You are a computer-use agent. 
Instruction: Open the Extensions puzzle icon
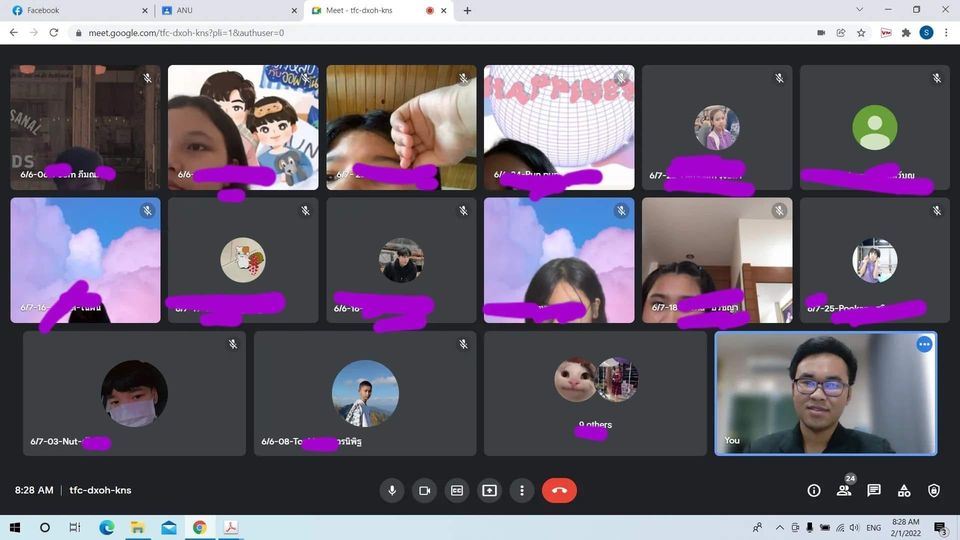906,32
